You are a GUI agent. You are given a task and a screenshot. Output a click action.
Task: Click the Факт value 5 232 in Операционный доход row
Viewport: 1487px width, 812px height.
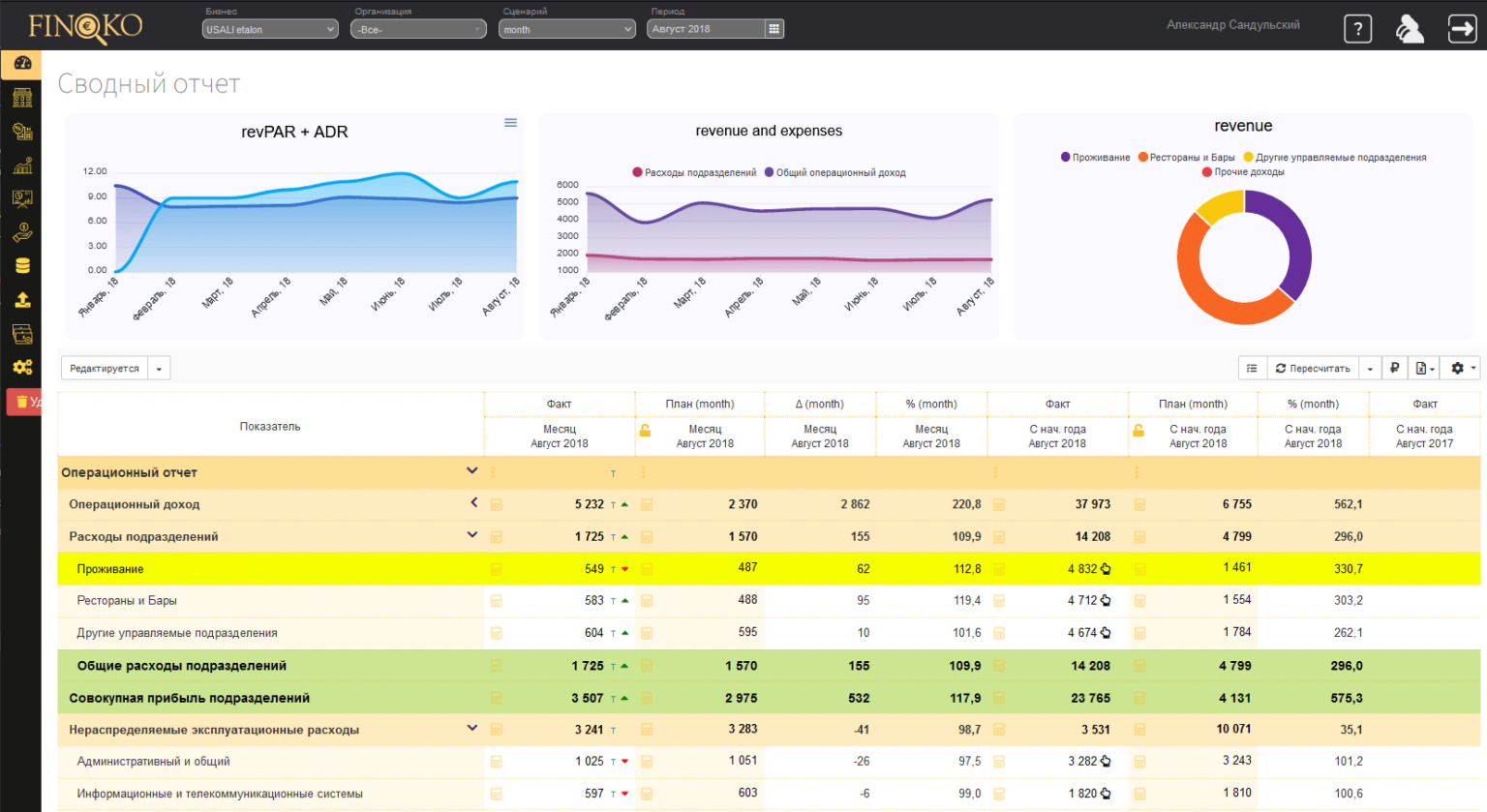pos(589,504)
